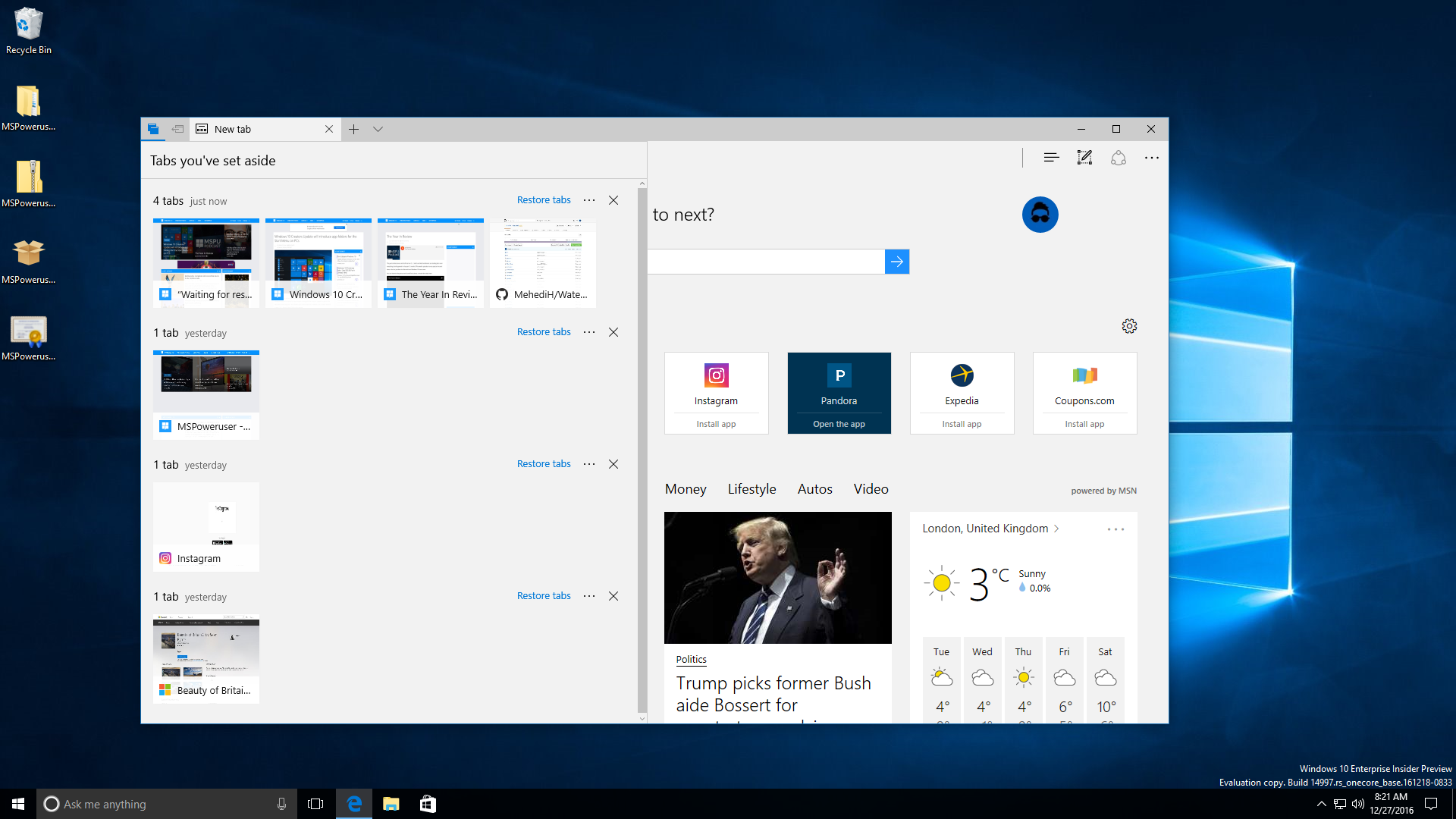The width and height of the screenshot is (1456, 819).
Task: Open the Hub icon in Edge toolbar
Action: pos(1051,158)
